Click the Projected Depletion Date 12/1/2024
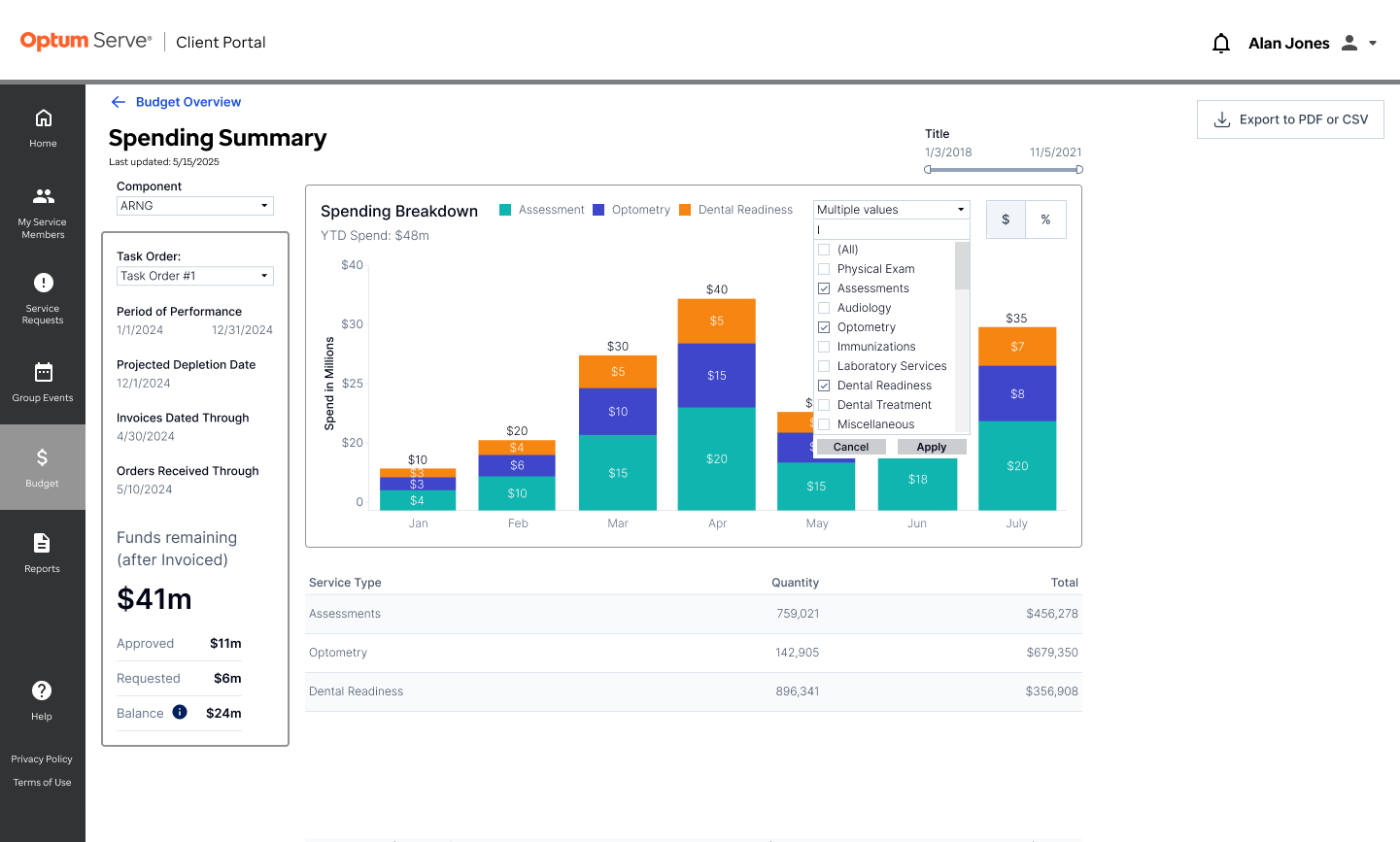Image resolution: width=1400 pixels, height=842 pixels. coord(144,384)
